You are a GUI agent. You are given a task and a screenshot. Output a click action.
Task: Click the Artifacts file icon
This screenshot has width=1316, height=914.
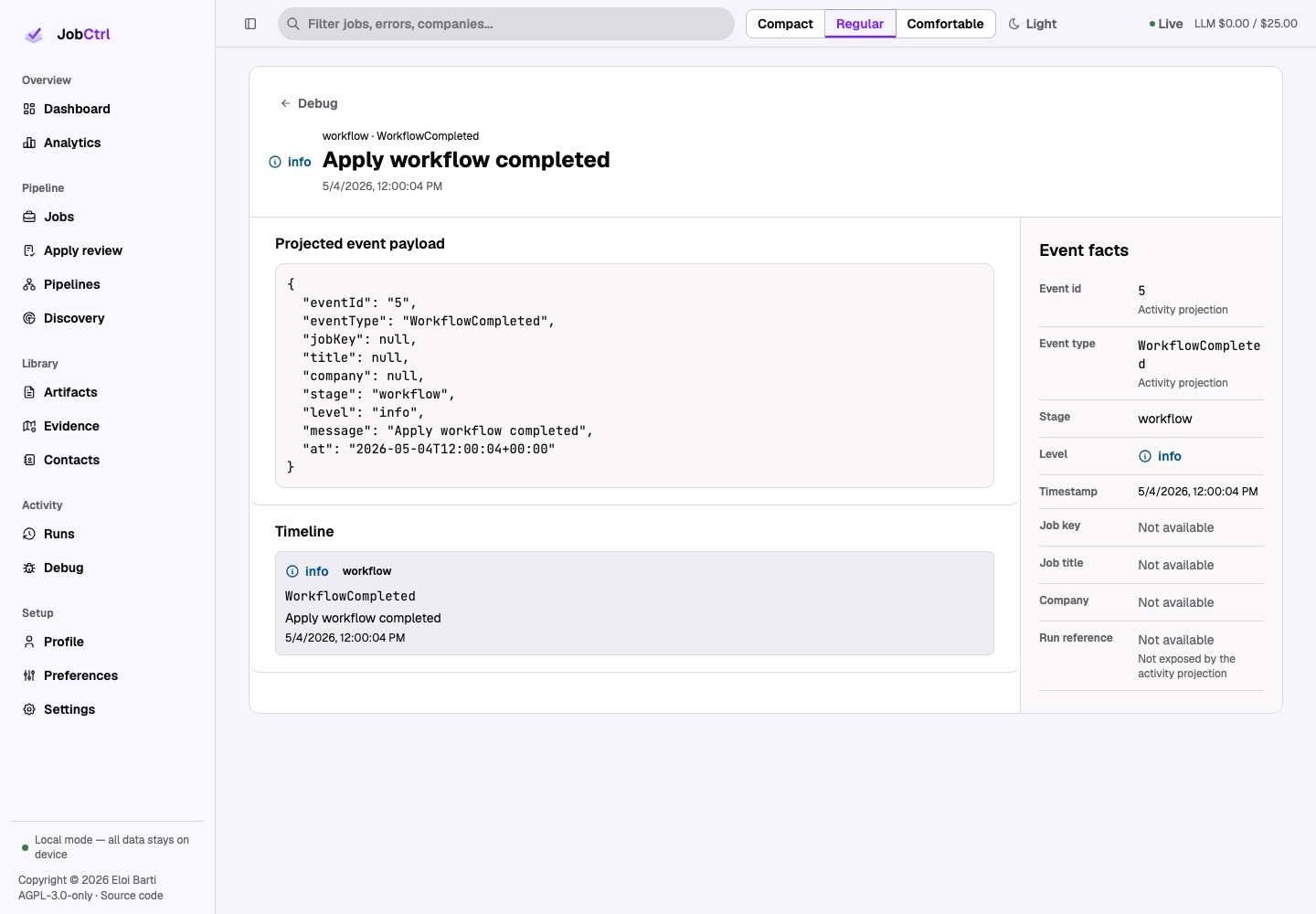coord(29,392)
